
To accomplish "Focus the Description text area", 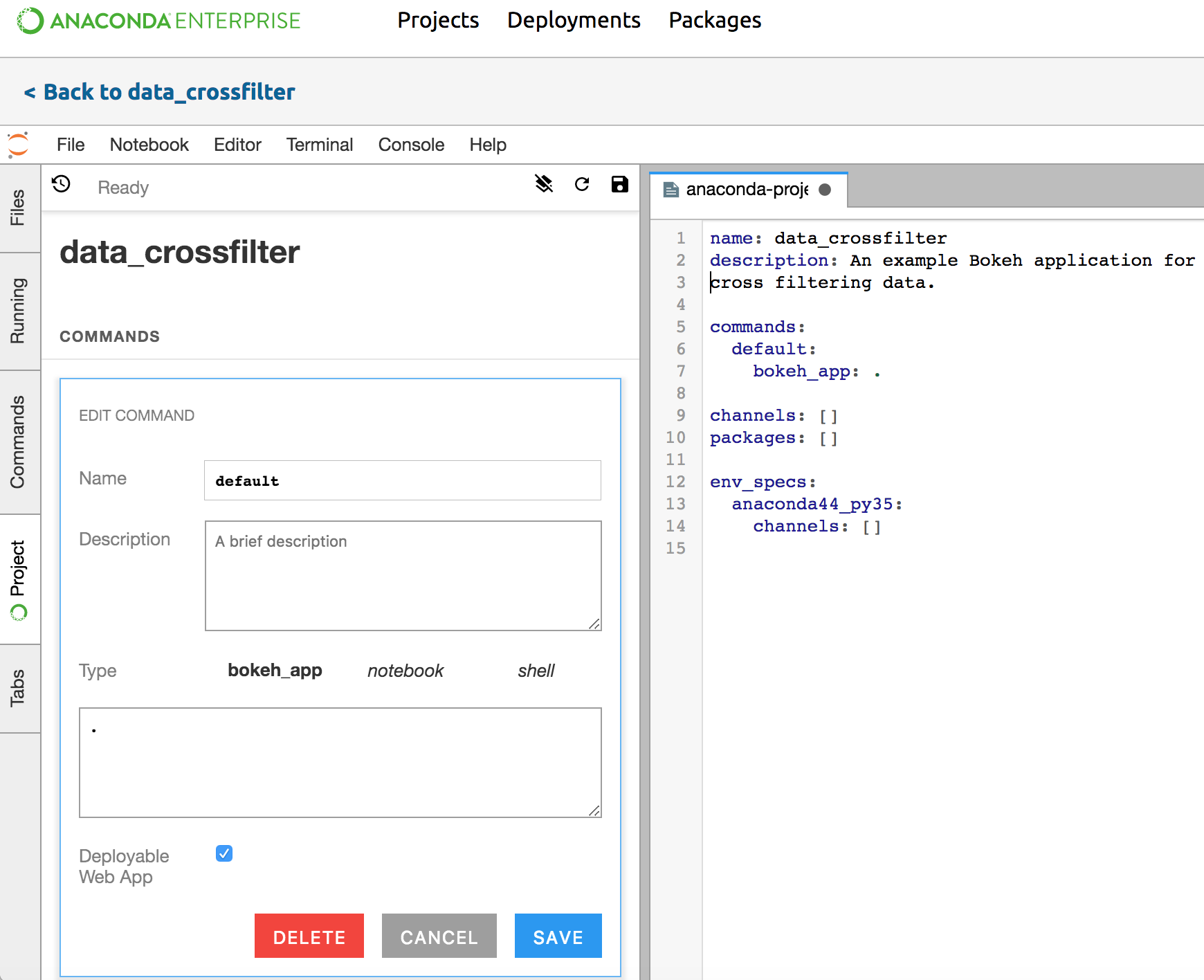I will 403,576.
